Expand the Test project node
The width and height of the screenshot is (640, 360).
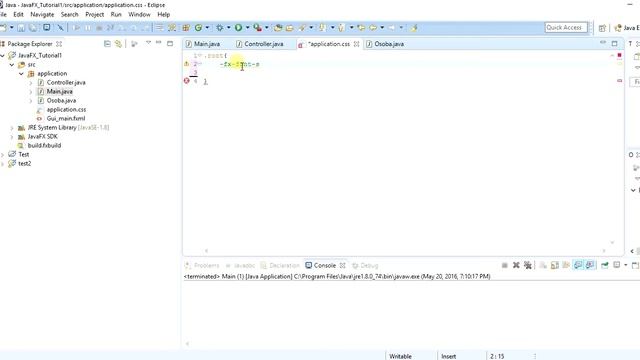tap(3, 155)
